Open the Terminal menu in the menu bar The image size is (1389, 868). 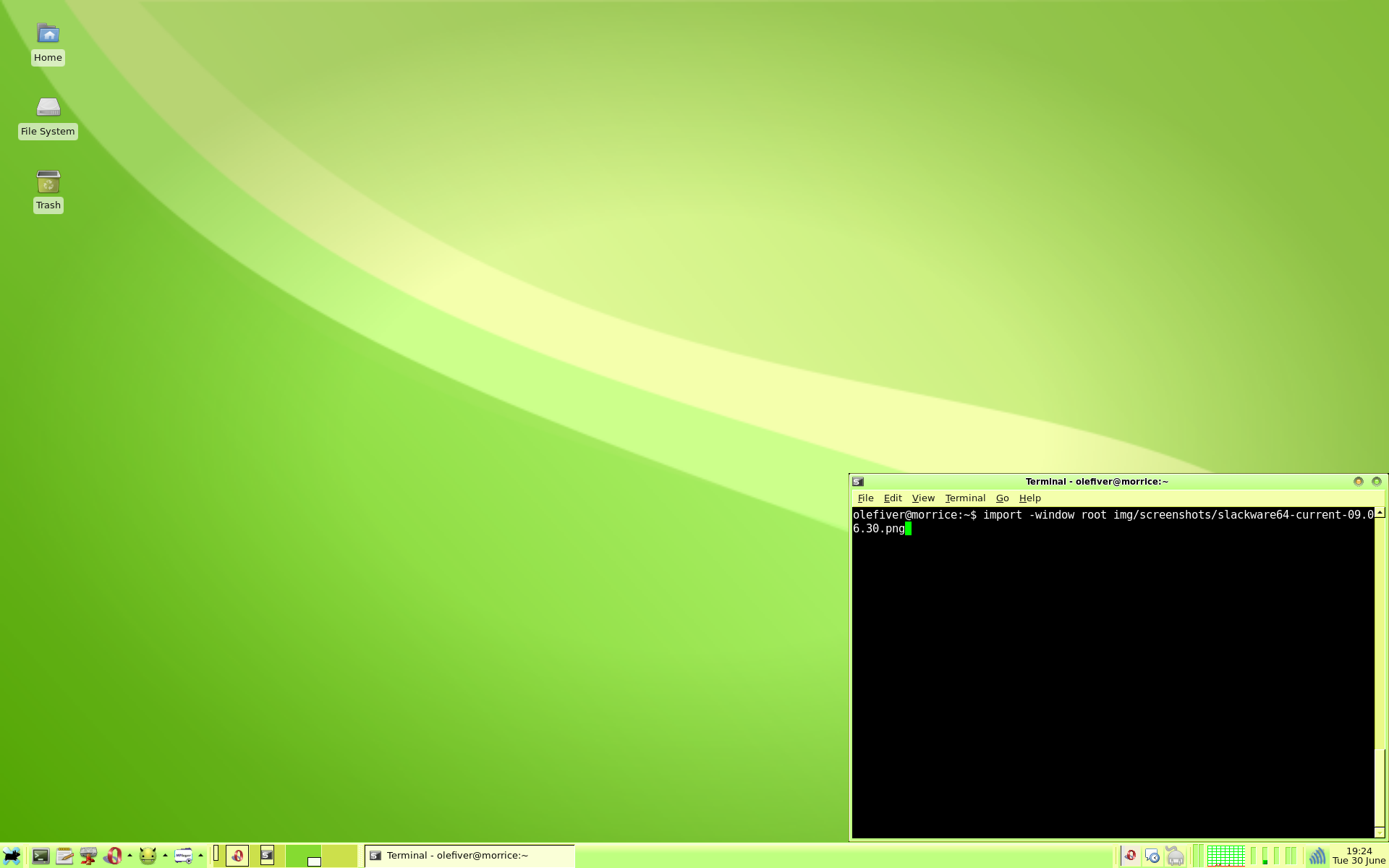[x=965, y=498]
